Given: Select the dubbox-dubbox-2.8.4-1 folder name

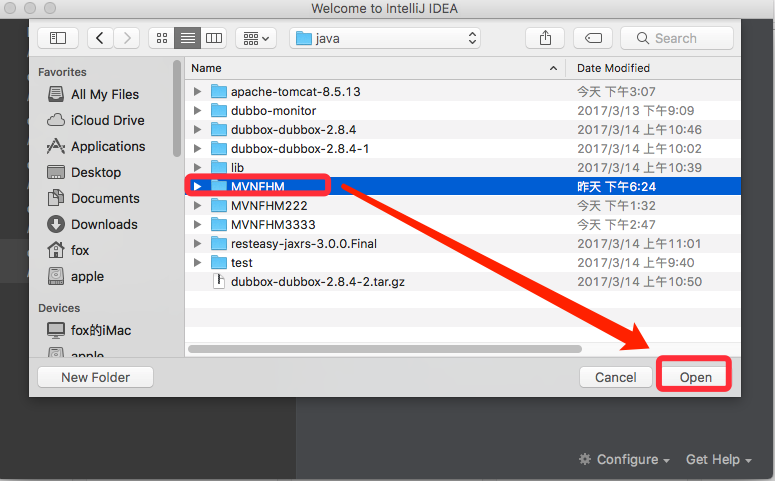Looking at the screenshot, I should pyautogui.click(x=300, y=148).
